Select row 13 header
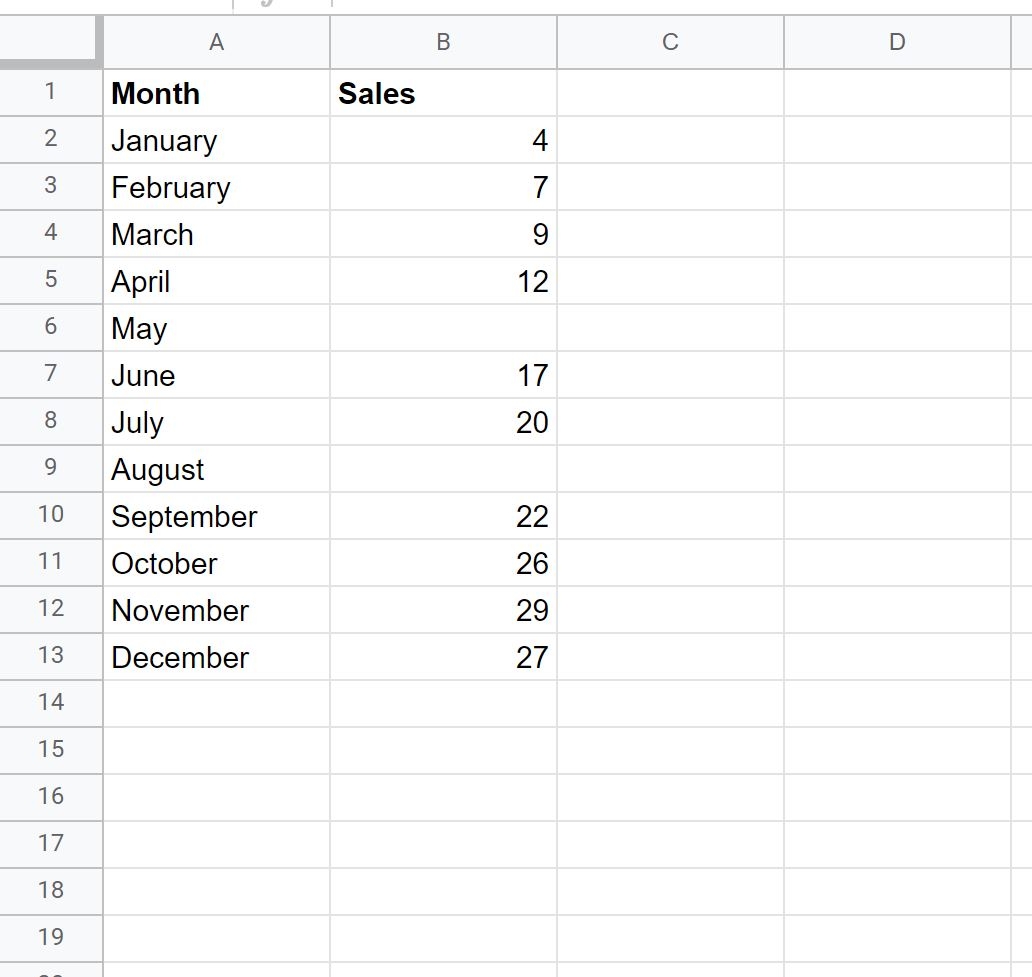The image size is (1032, 977). [x=50, y=657]
